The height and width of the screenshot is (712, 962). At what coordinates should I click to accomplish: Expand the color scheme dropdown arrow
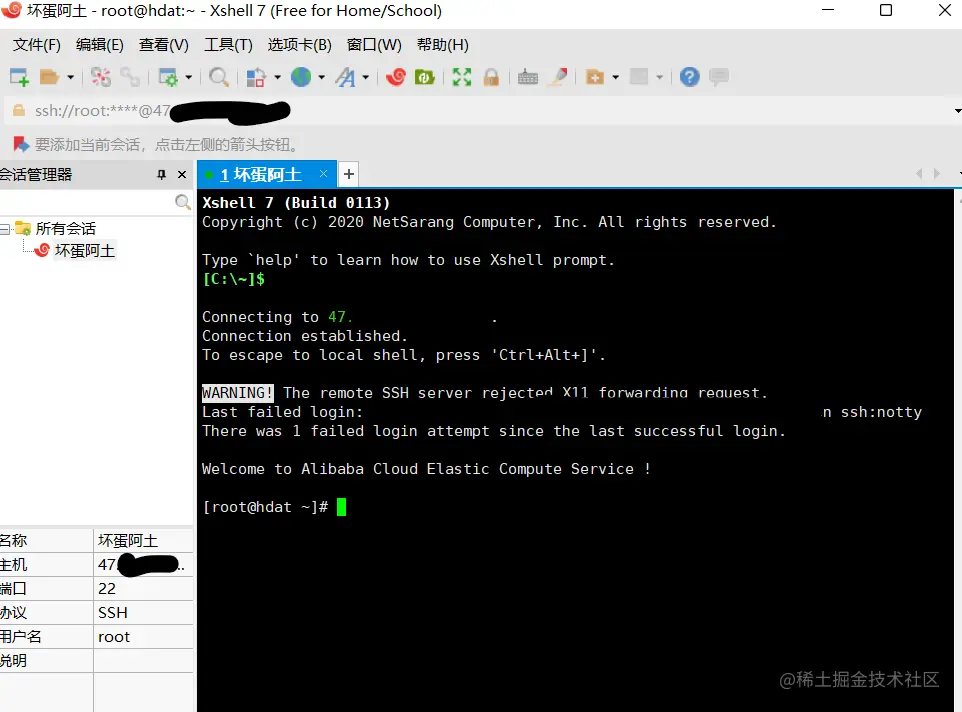coord(277,77)
